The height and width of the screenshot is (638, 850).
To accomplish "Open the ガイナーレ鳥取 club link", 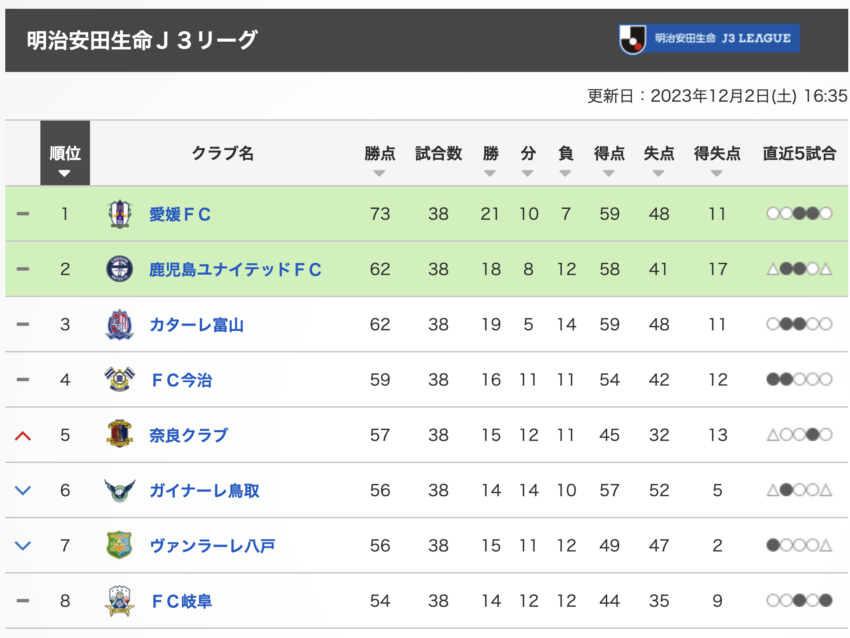I will [204, 491].
